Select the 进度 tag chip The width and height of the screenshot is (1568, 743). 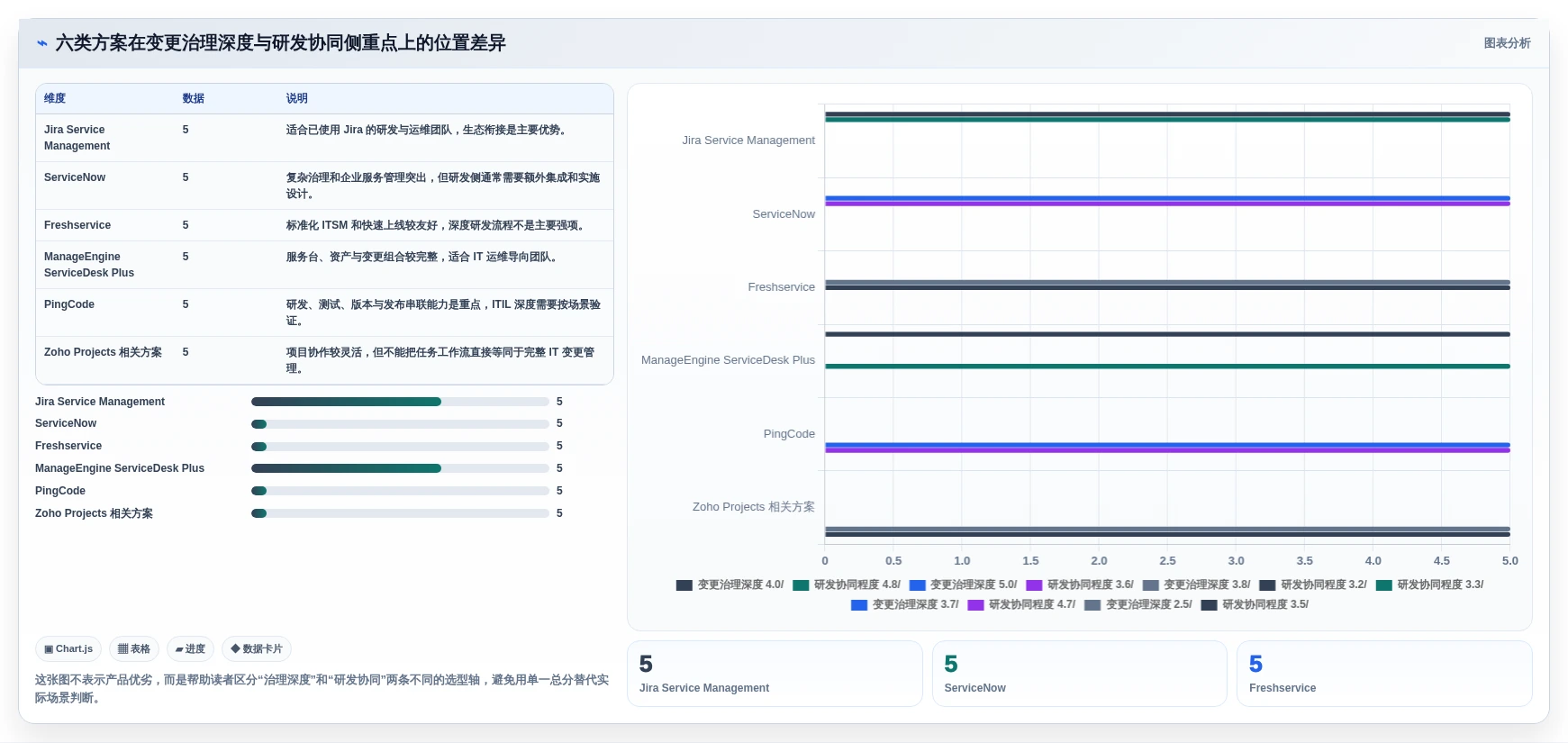pyautogui.click(x=190, y=648)
